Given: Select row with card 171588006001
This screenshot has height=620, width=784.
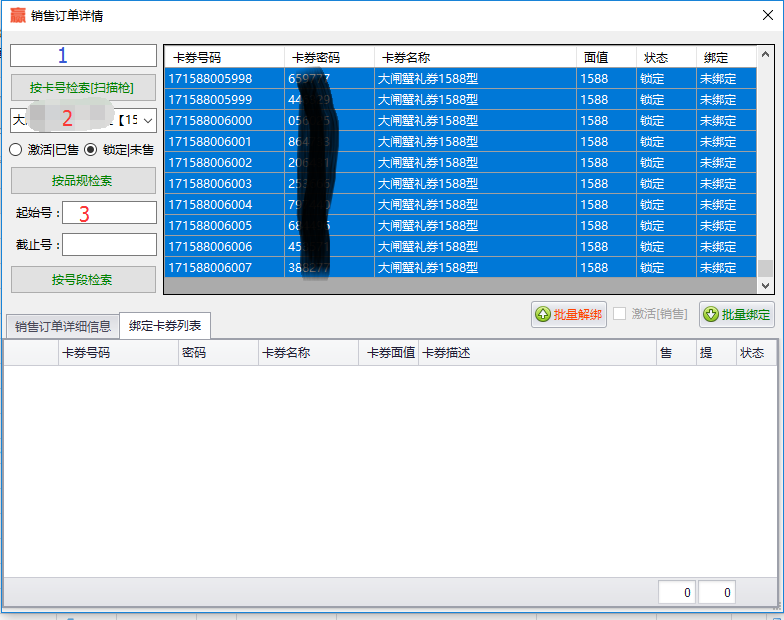Looking at the screenshot, I should point(460,142).
